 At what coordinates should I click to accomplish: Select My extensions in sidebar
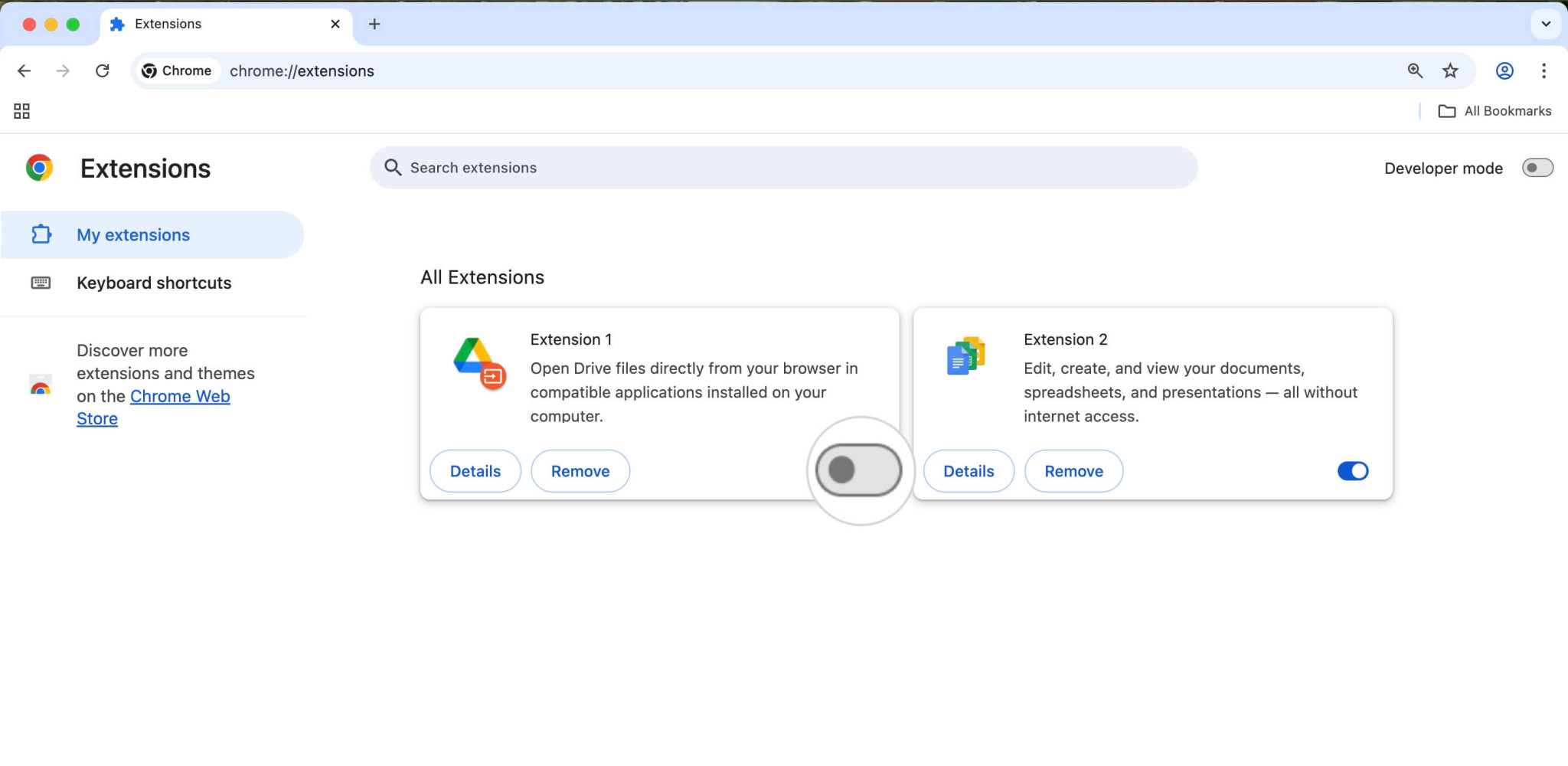point(152,235)
